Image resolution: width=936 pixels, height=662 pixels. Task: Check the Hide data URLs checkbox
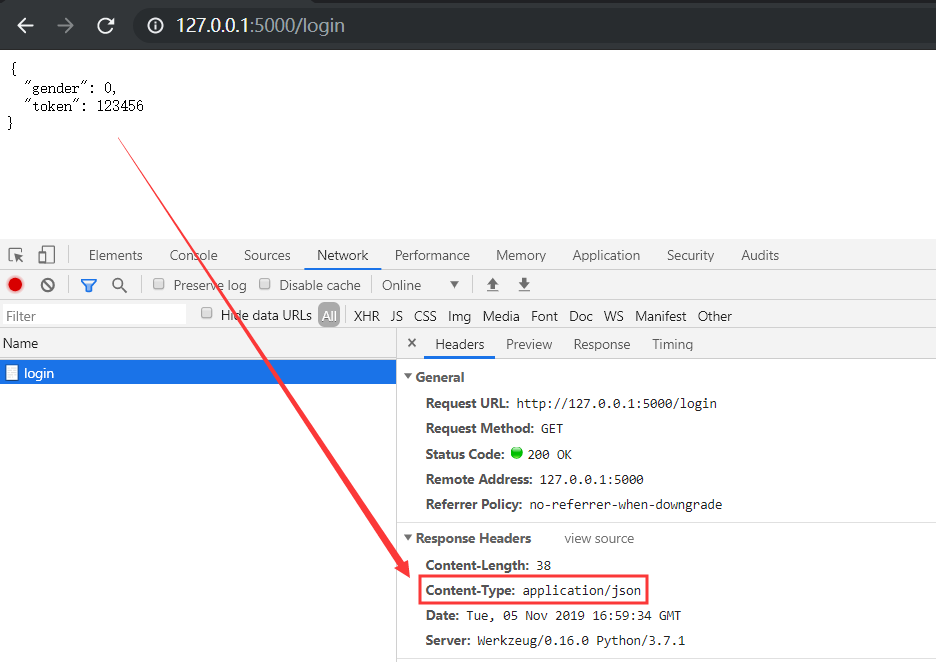pyautogui.click(x=207, y=313)
